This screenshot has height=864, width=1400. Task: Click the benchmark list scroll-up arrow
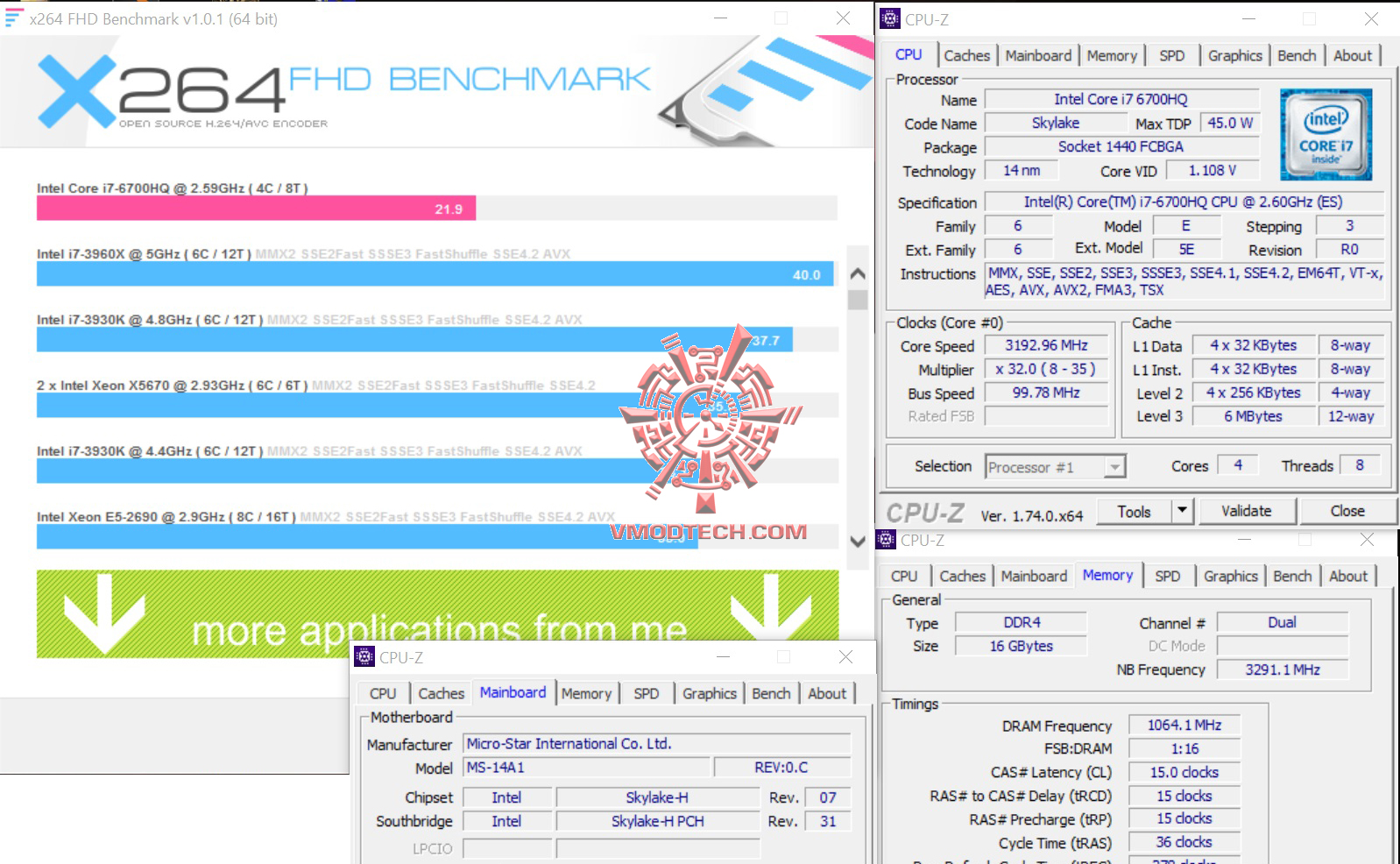858,273
